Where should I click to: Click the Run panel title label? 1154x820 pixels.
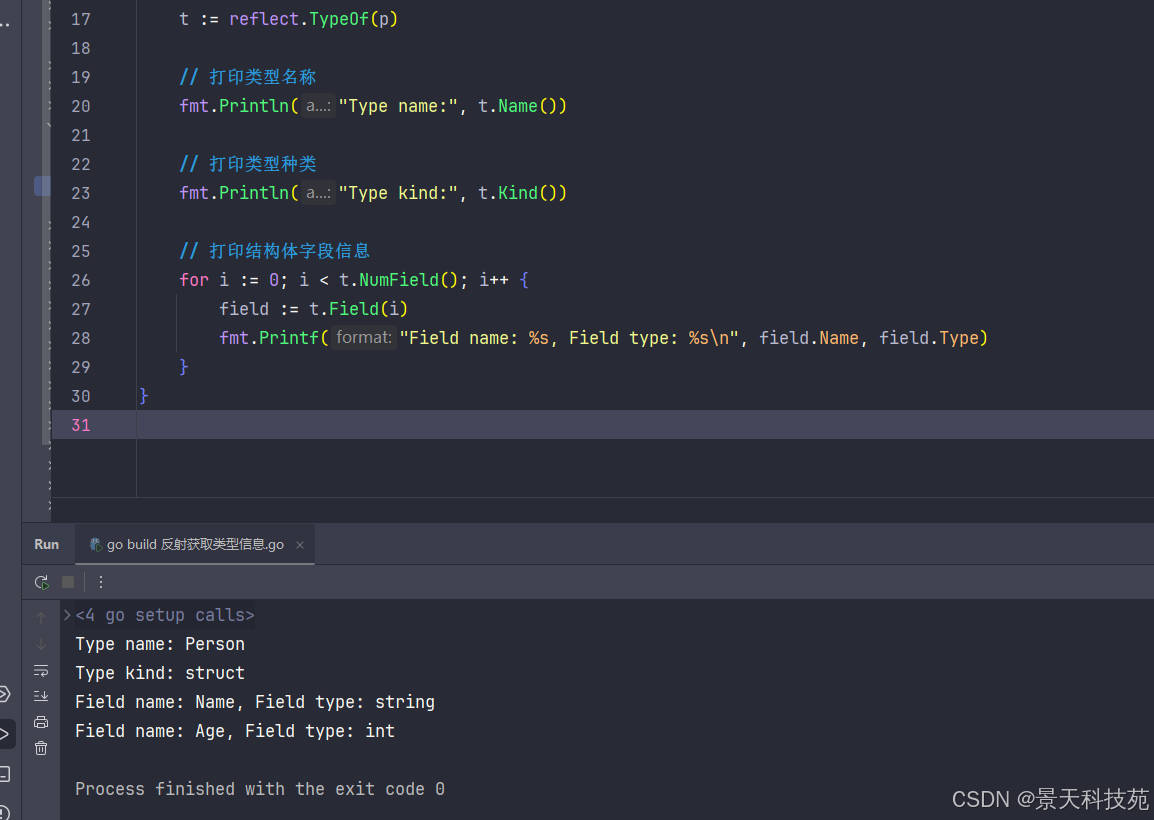click(x=46, y=545)
